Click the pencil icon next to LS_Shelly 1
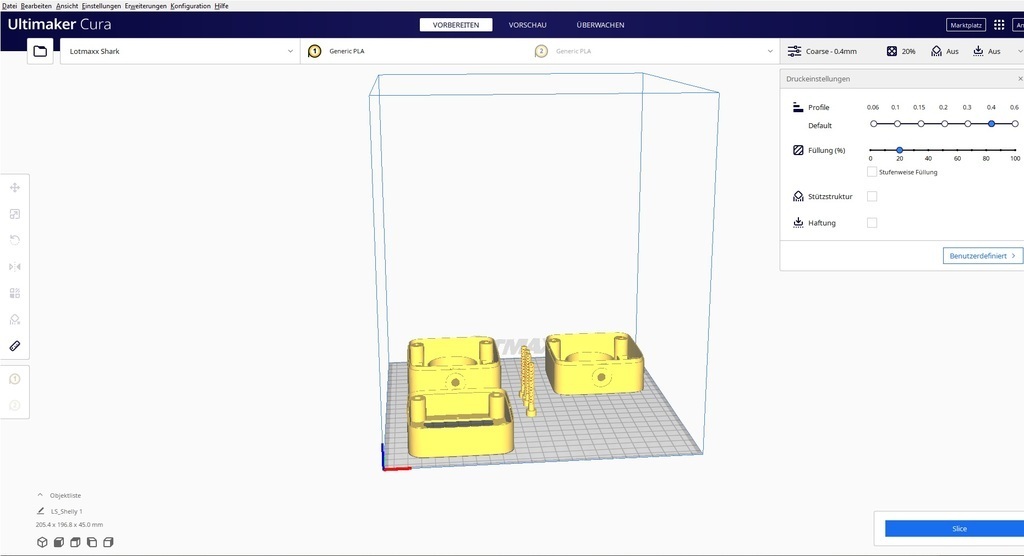1024x556 pixels. click(x=40, y=511)
